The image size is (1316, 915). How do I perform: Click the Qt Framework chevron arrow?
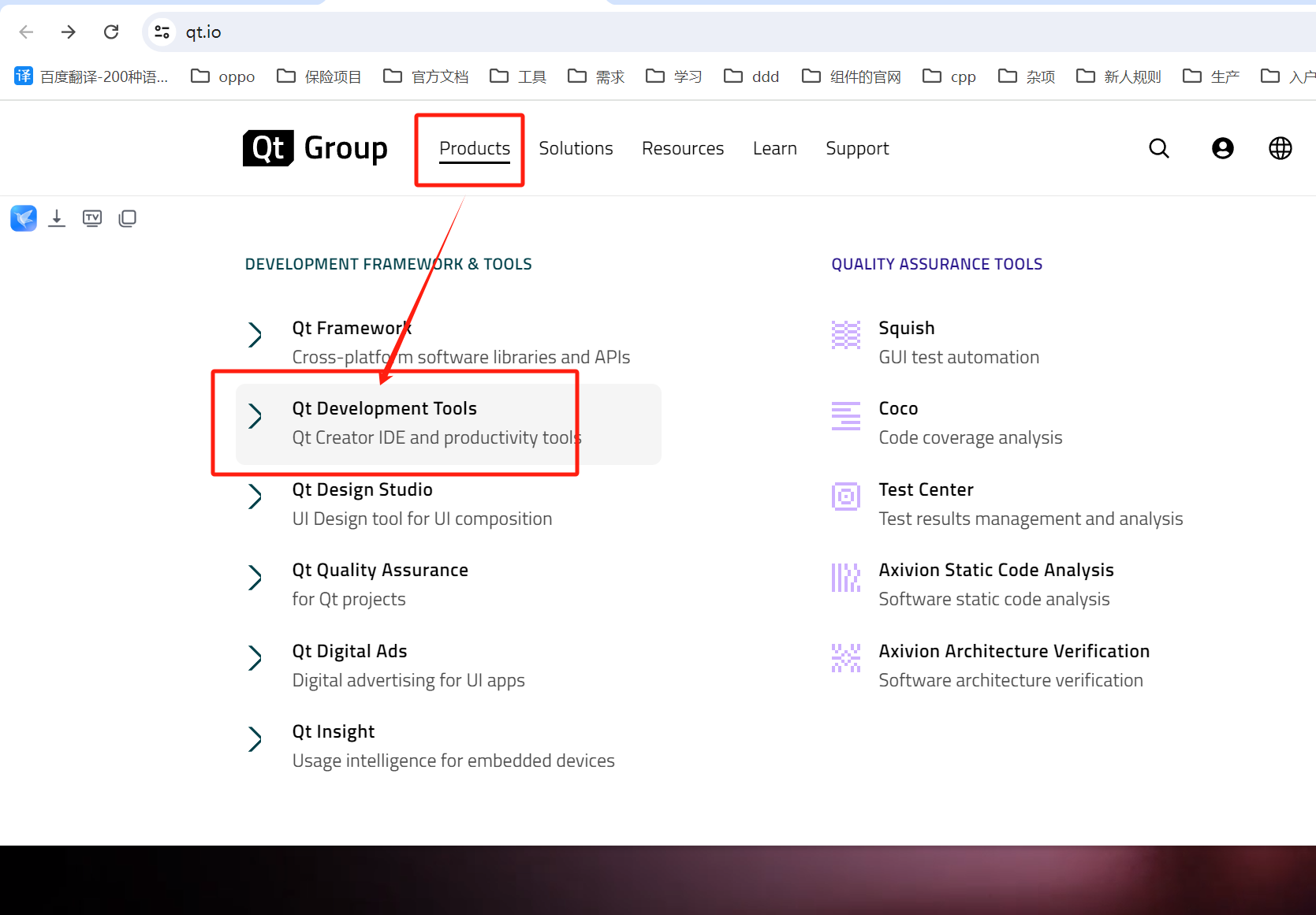pos(255,335)
